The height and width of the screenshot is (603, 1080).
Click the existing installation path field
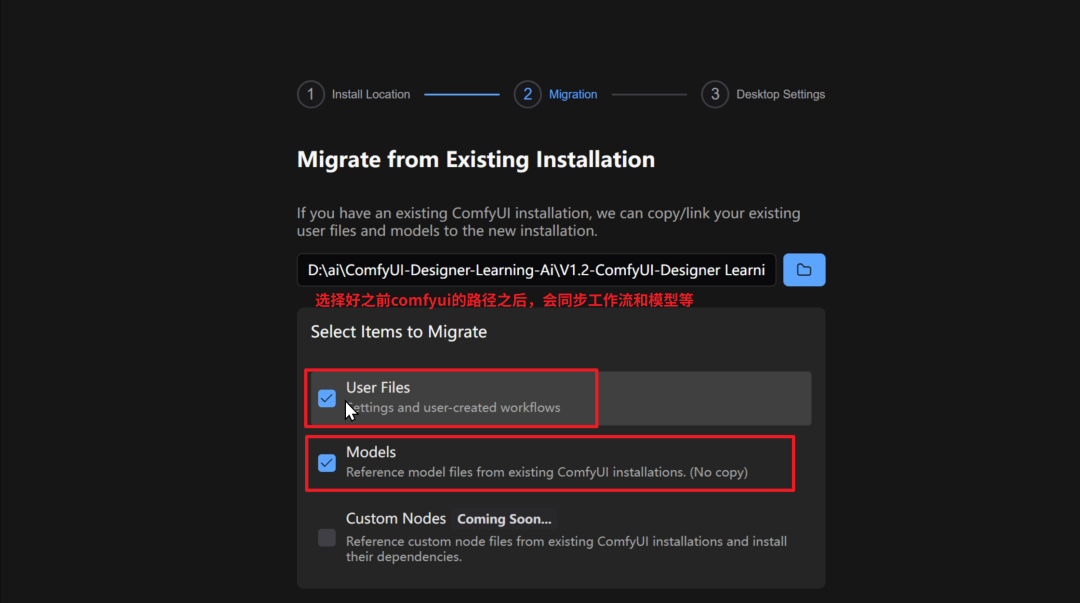[x=536, y=270]
